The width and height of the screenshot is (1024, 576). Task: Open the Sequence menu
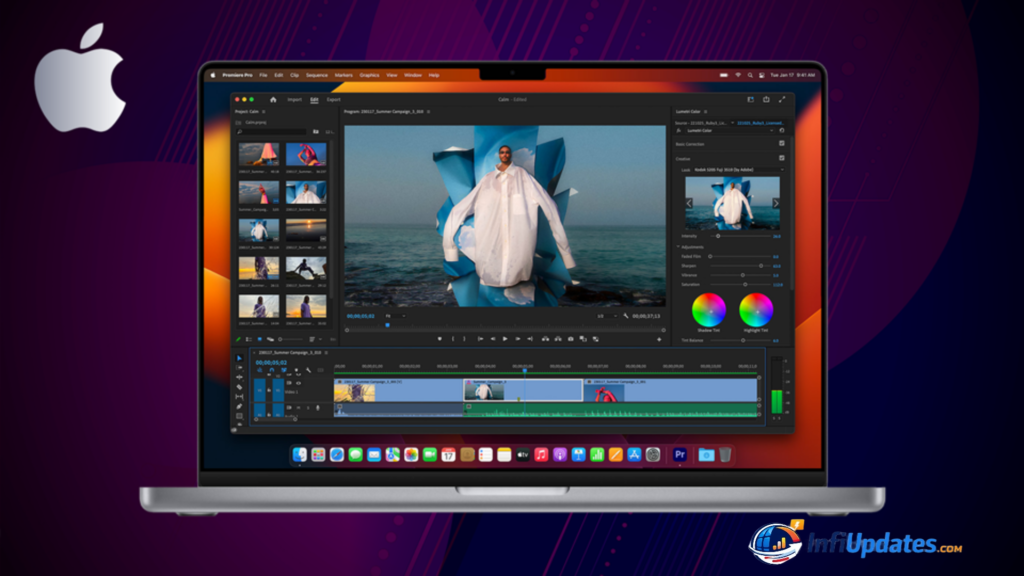(x=316, y=75)
